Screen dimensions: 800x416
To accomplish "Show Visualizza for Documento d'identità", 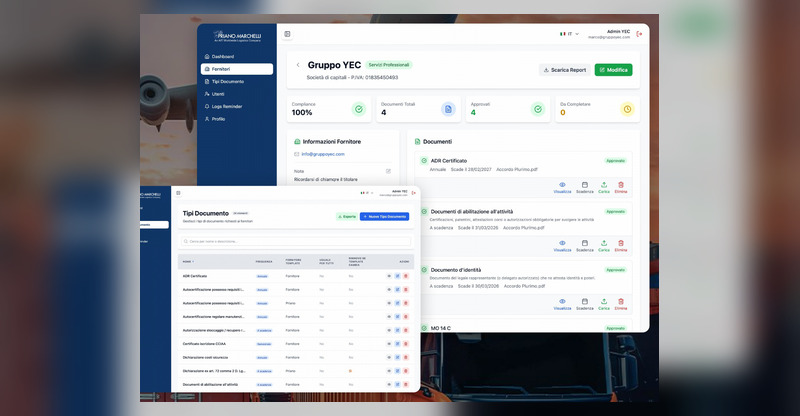I will 562,304.
